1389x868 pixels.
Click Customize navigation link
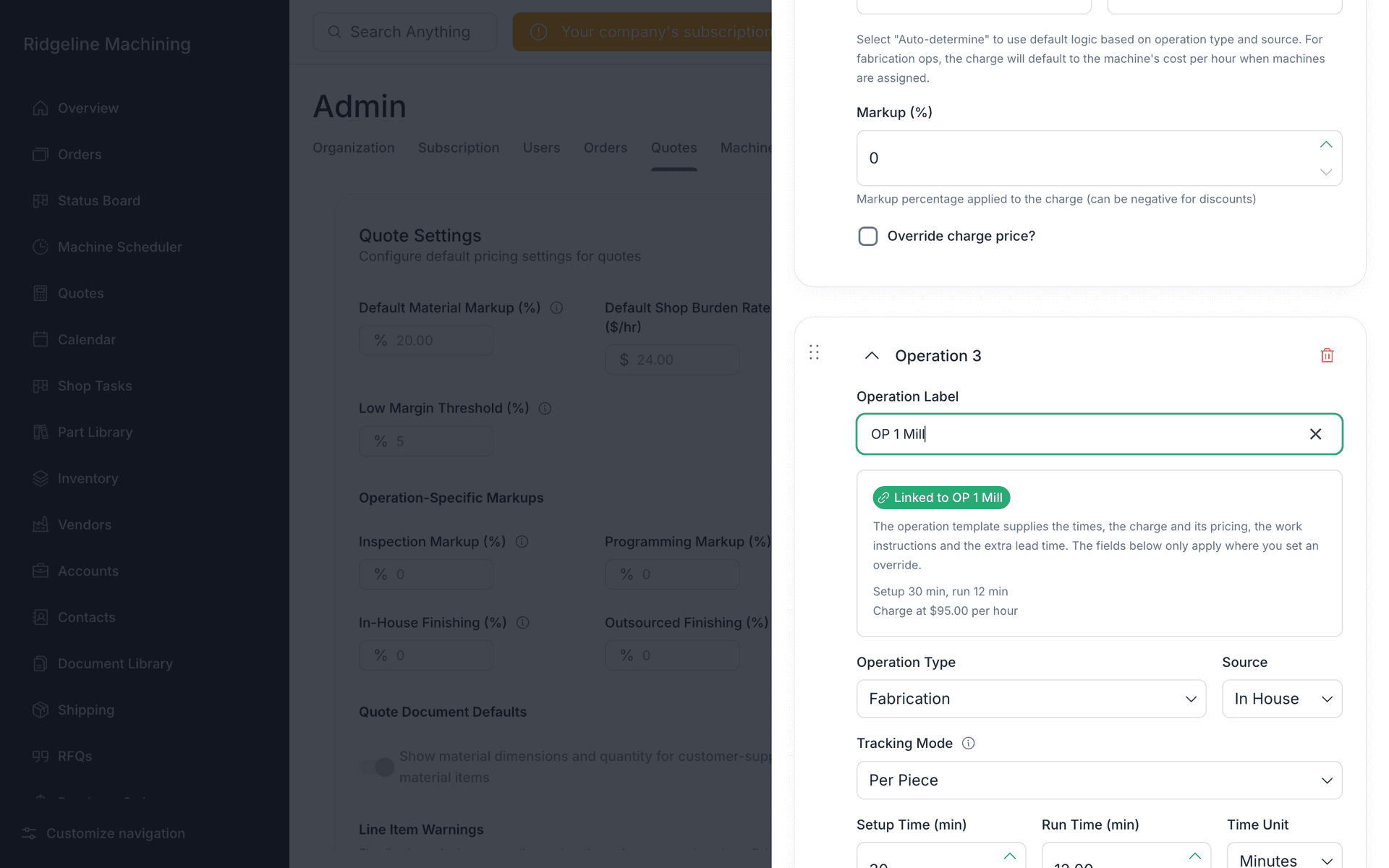coord(116,833)
